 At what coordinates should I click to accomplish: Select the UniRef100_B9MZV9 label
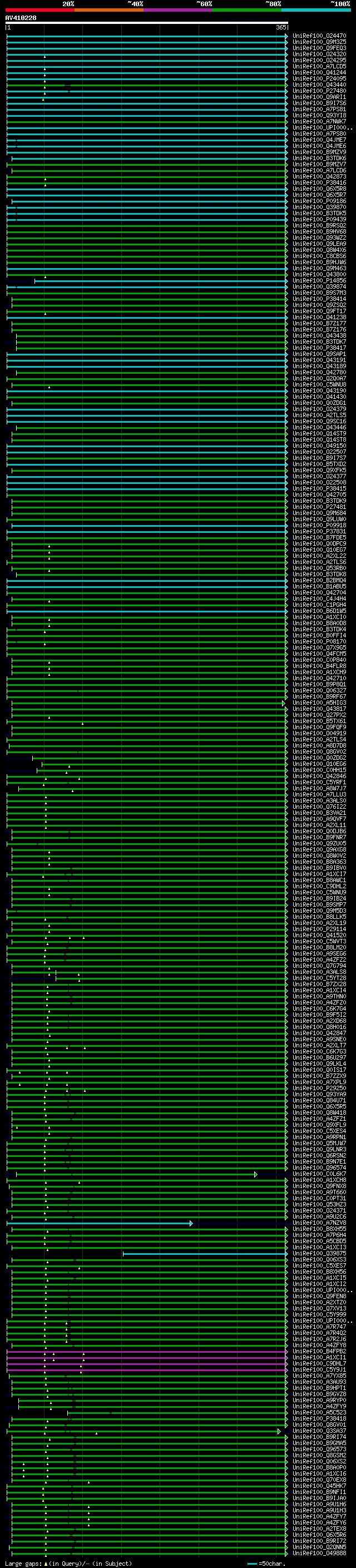click(319, 152)
